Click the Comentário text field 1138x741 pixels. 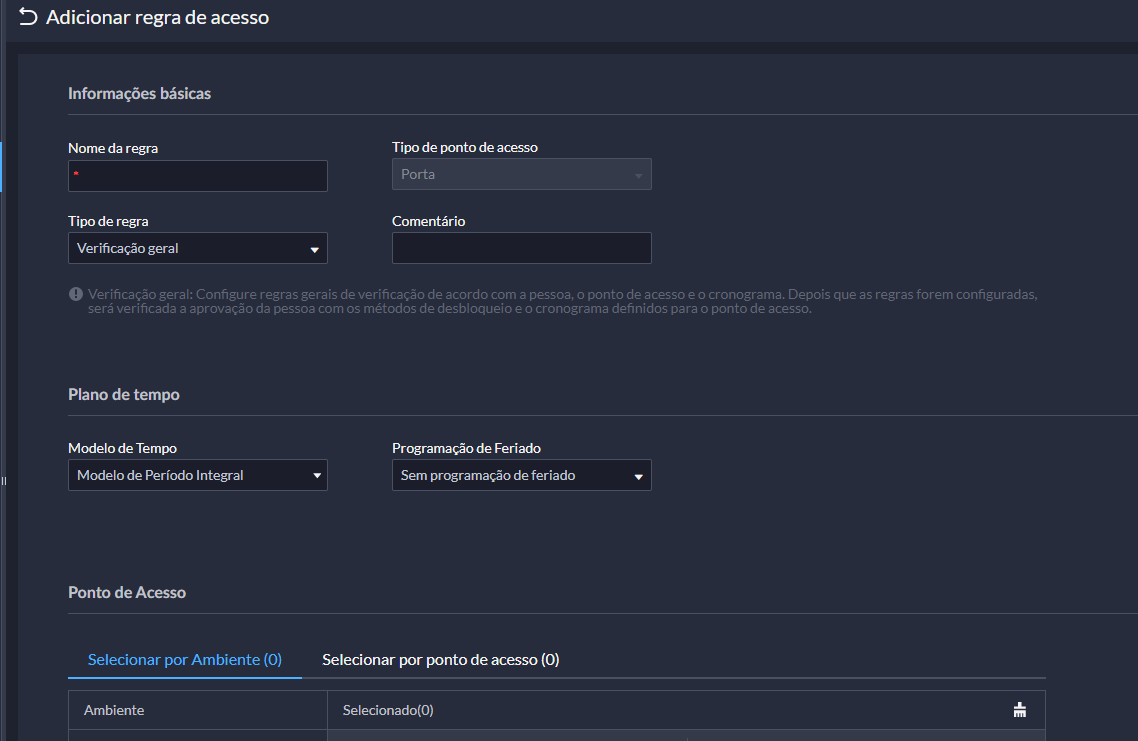(x=521, y=248)
